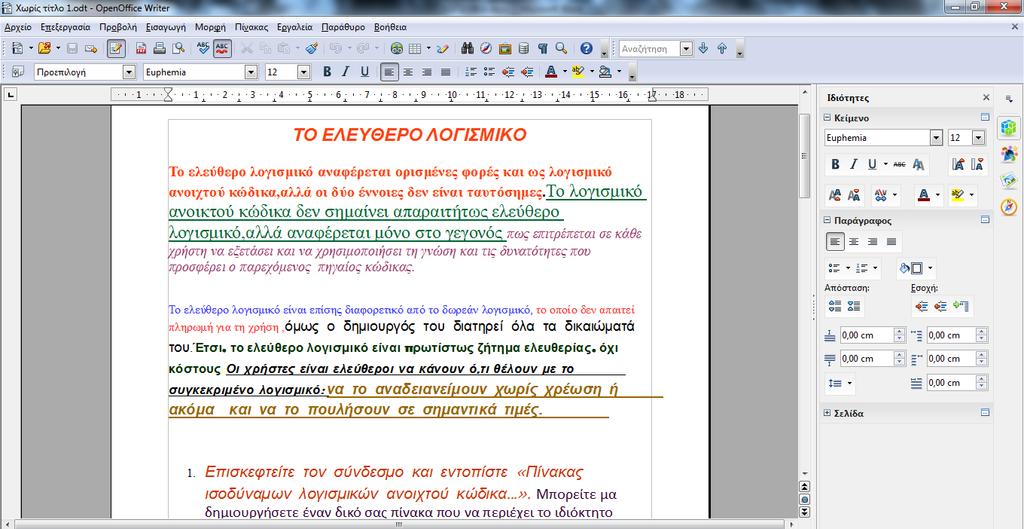Open the Προβολή menu
The height and width of the screenshot is (529, 1024).
pyautogui.click(x=118, y=27)
